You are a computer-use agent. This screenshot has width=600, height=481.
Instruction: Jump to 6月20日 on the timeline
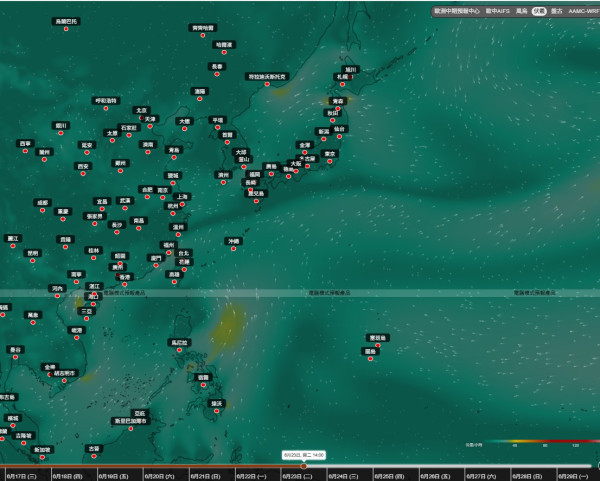pyautogui.click(x=159, y=476)
